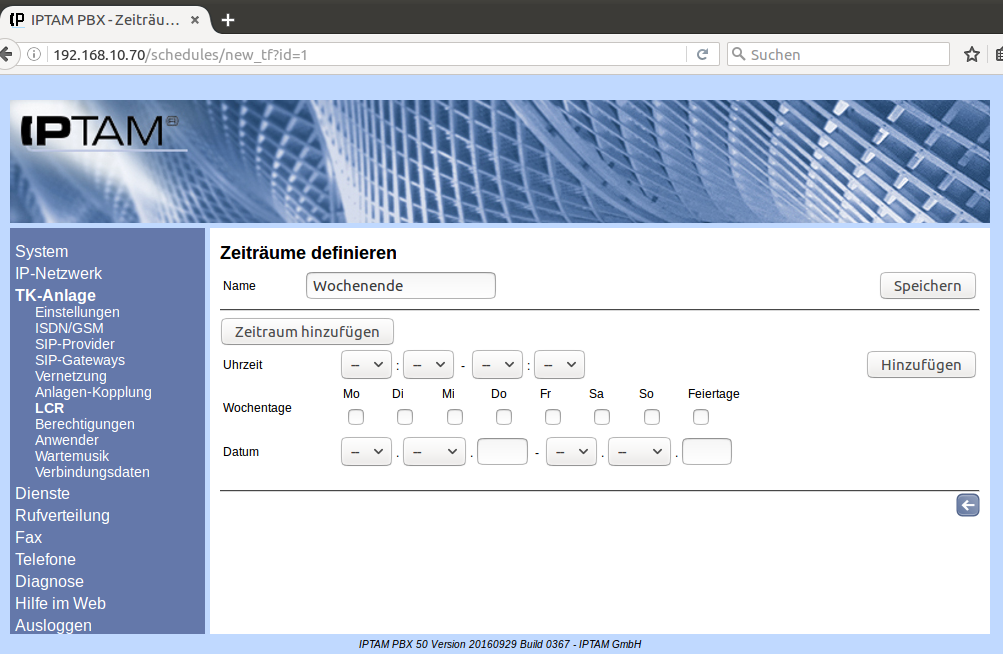Screen dimensions: 1003x654
Task: Tick the So weekday checkbox
Action: point(652,417)
